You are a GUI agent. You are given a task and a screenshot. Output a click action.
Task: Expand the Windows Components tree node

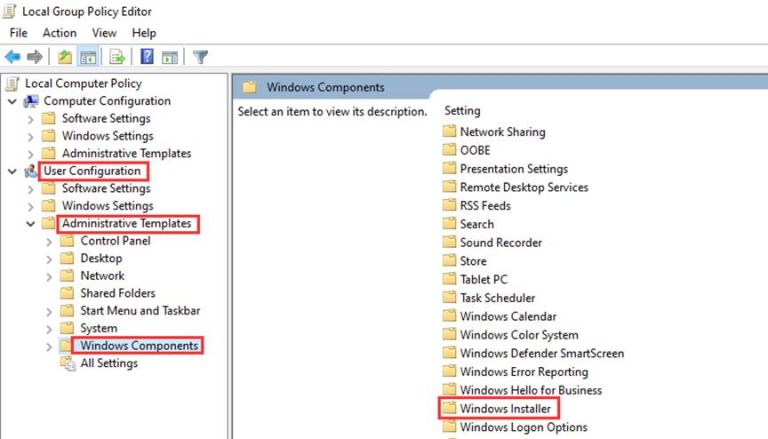click(x=49, y=346)
